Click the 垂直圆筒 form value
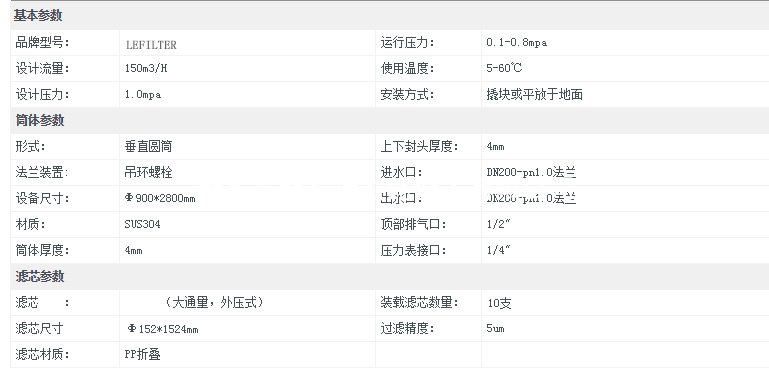 pyautogui.click(x=149, y=147)
